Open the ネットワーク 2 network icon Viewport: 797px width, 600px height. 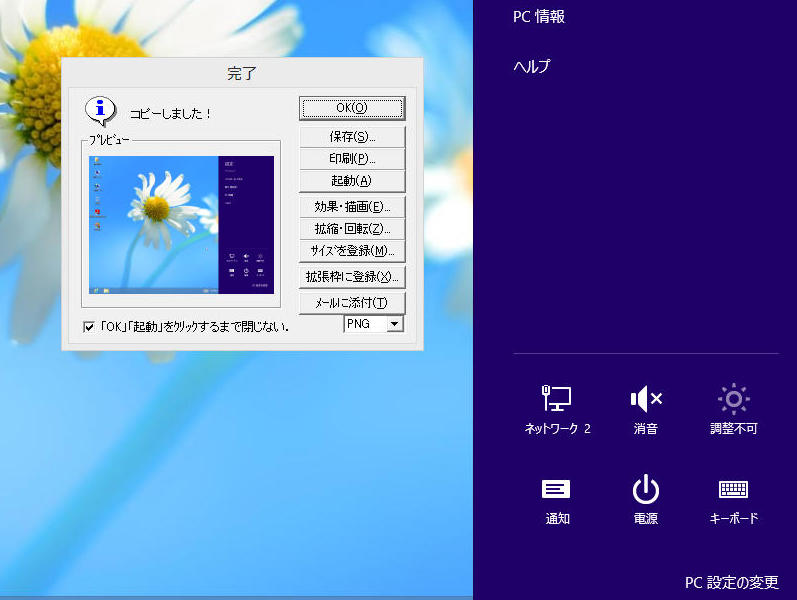pos(557,400)
